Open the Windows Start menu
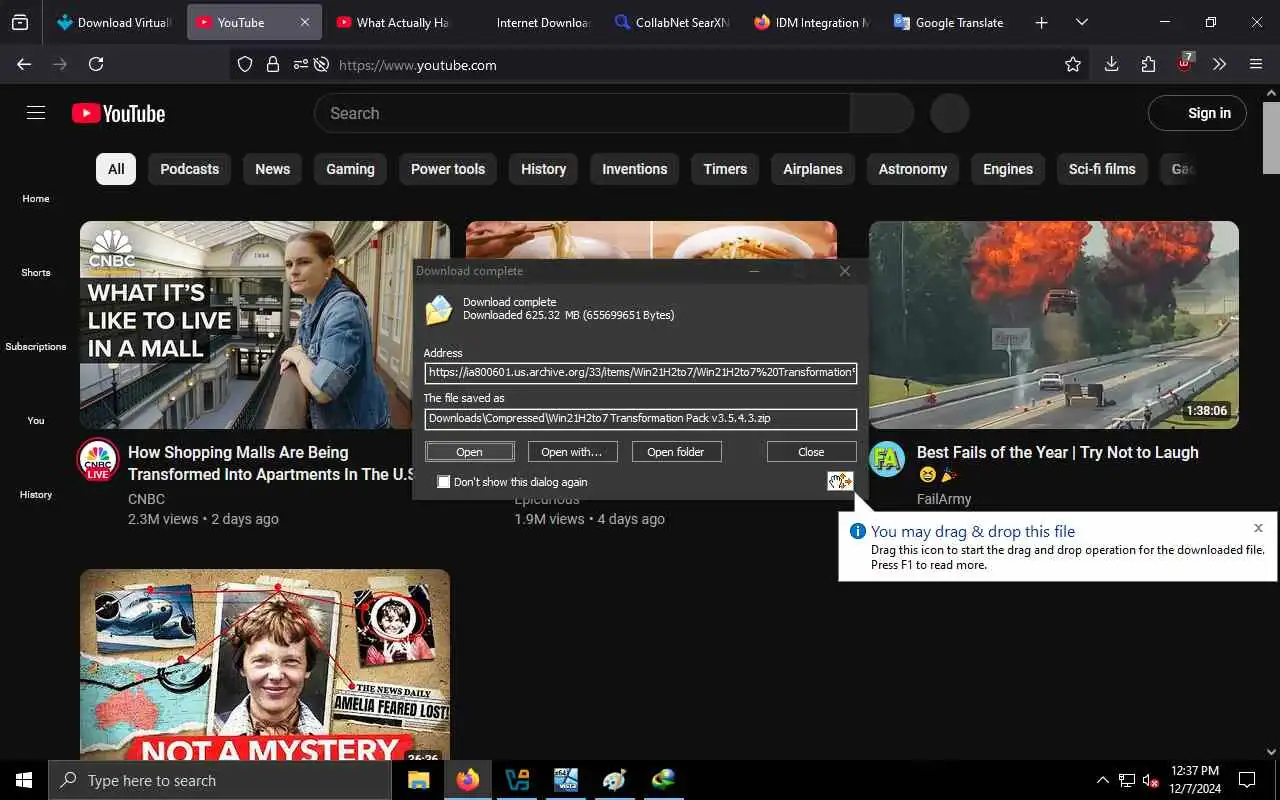The height and width of the screenshot is (800, 1280). (24, 780)
